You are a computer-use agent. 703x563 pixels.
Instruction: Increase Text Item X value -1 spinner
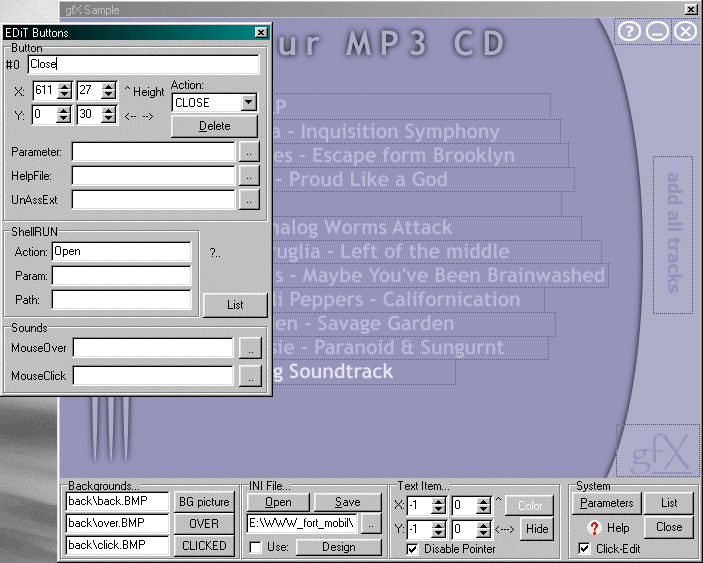[438, 502]
